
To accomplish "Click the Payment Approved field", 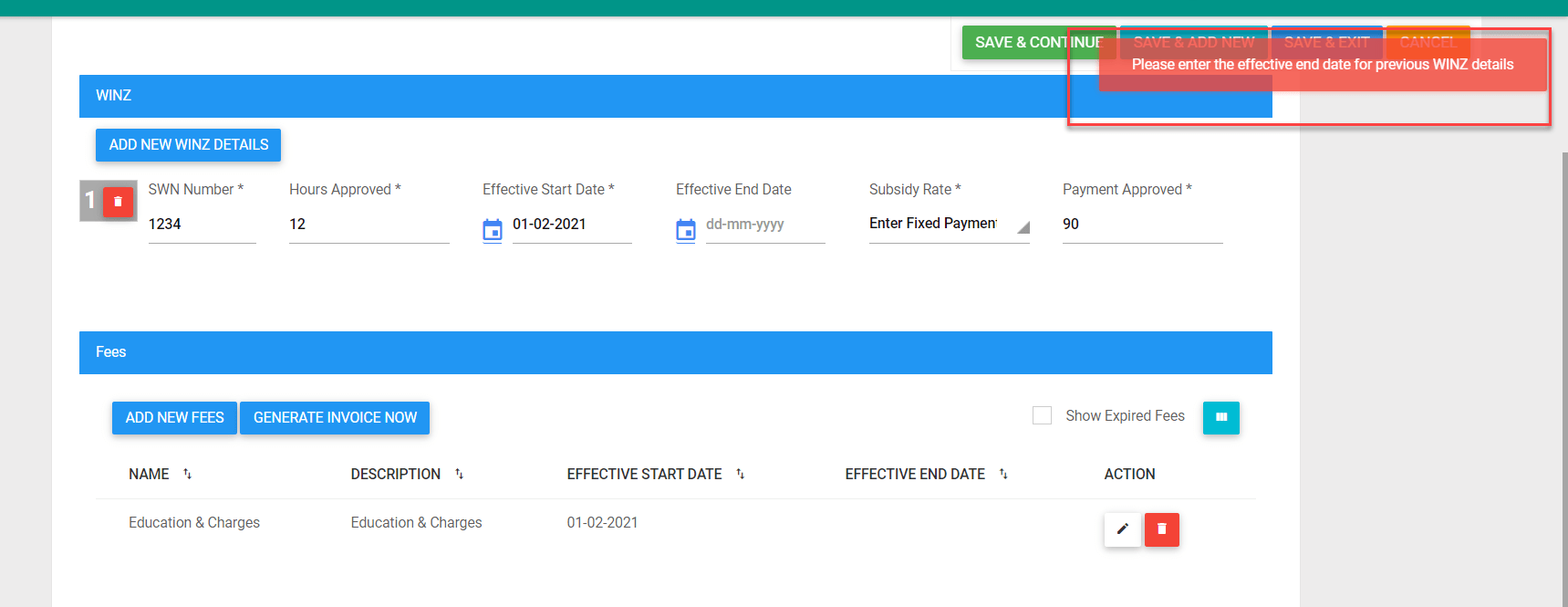I will point(1143,225).
